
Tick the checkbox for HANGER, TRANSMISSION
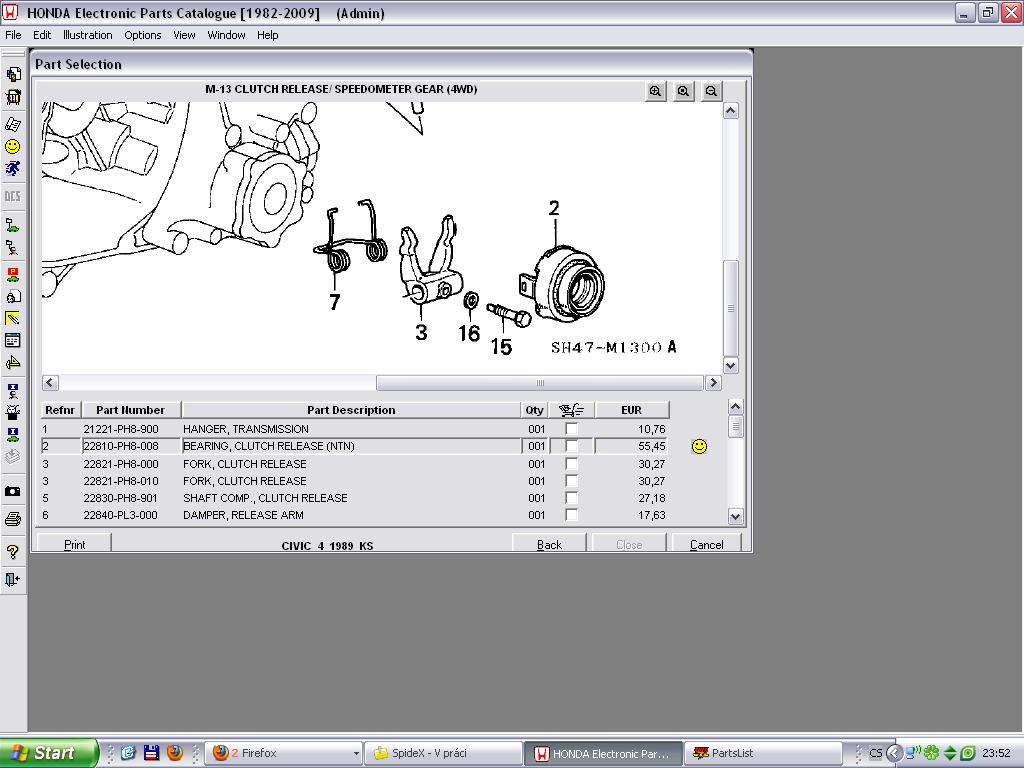(571, 429)
